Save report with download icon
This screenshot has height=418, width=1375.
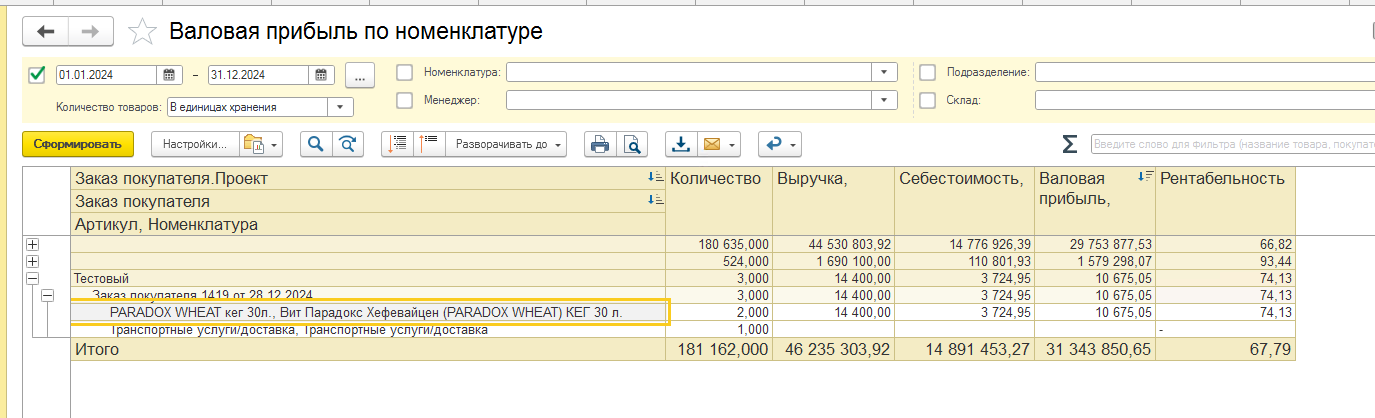coord(681,145)
